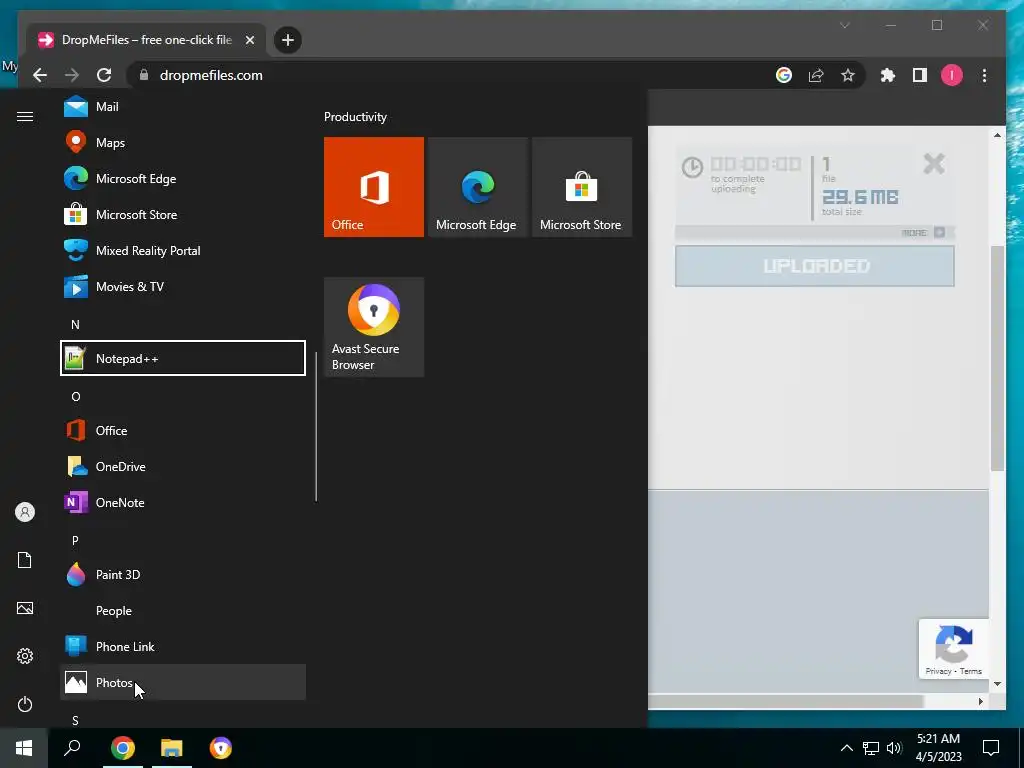Open the clock showing 5:21 AM
Image resolution: width=1024 pixels, height=768 pixels.
pos(938,748)
